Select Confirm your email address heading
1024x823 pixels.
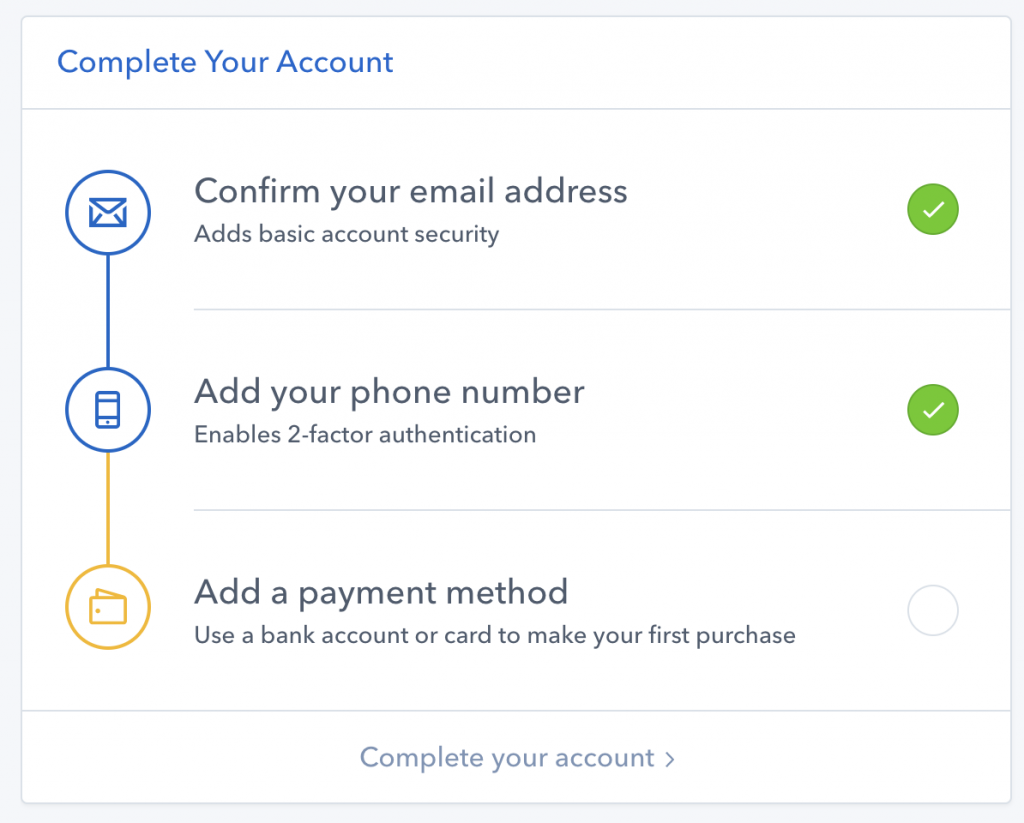pyautogui.click(x=411, y=191)
